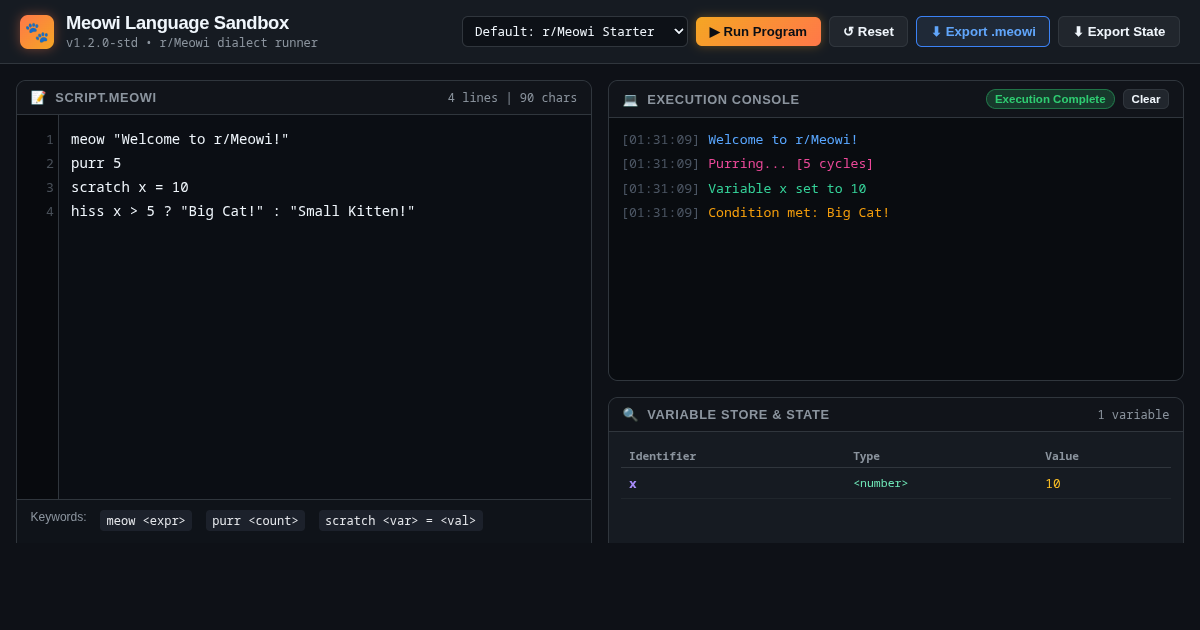Click the "purr <count>" keyword chip

tap(255, 520)
